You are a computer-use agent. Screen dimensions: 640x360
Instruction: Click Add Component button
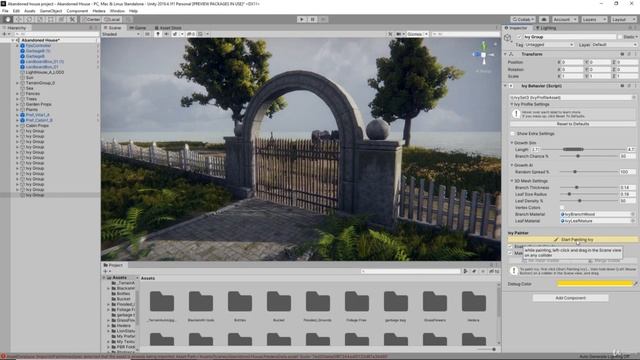coord(571,298)
